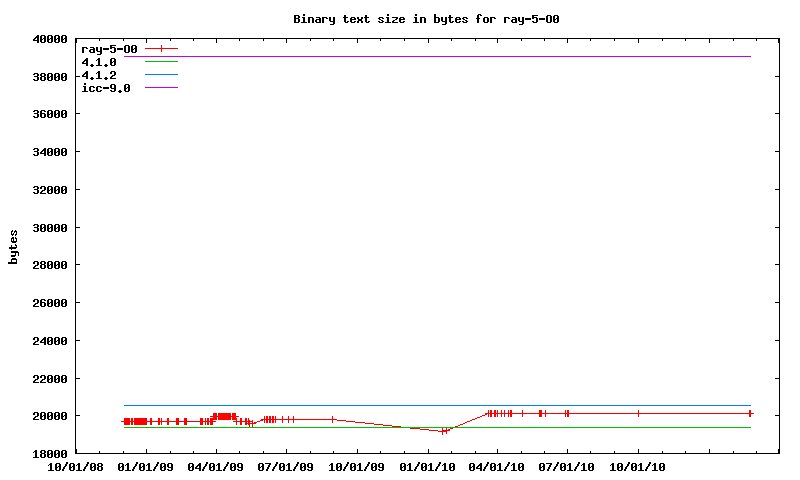
Task: Click the blue 4.1.2 legend line sample
Action: click(161, 75)
